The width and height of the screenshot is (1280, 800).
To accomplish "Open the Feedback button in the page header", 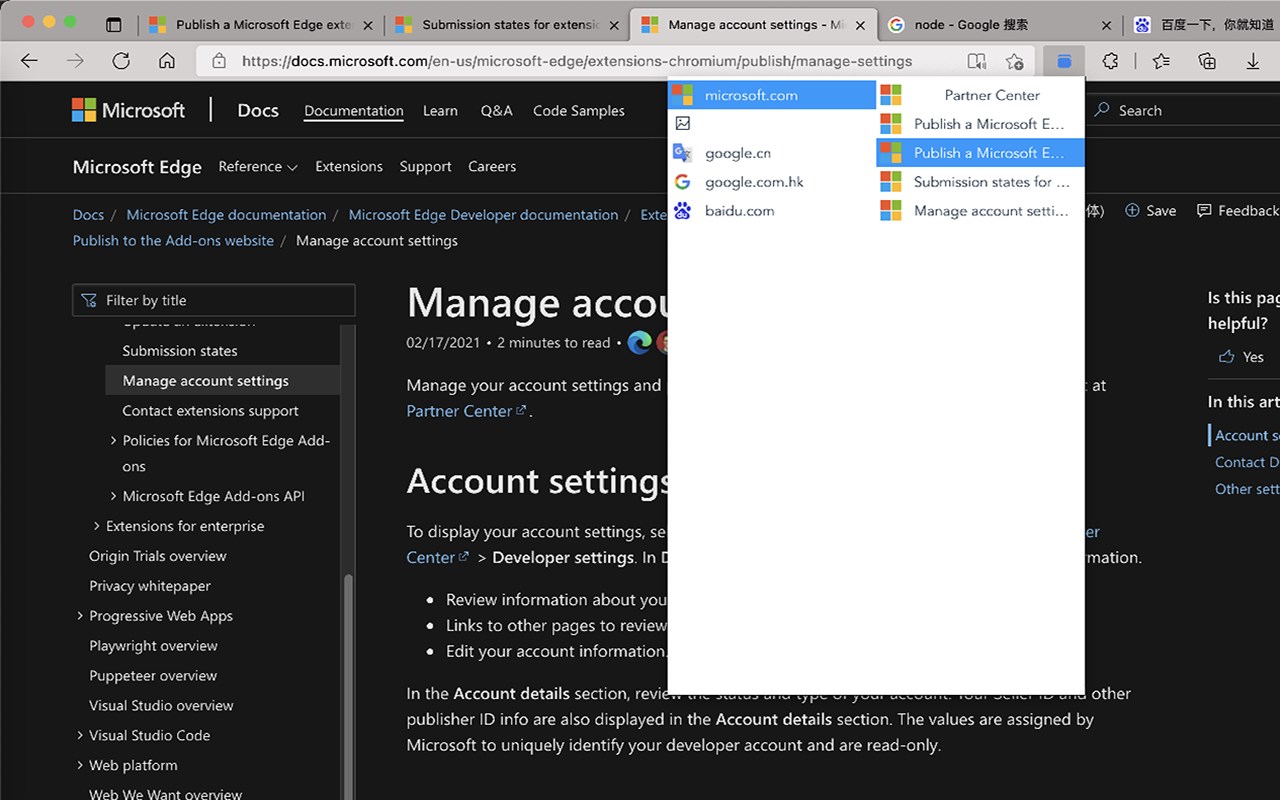I will [x=1238, y=210].
